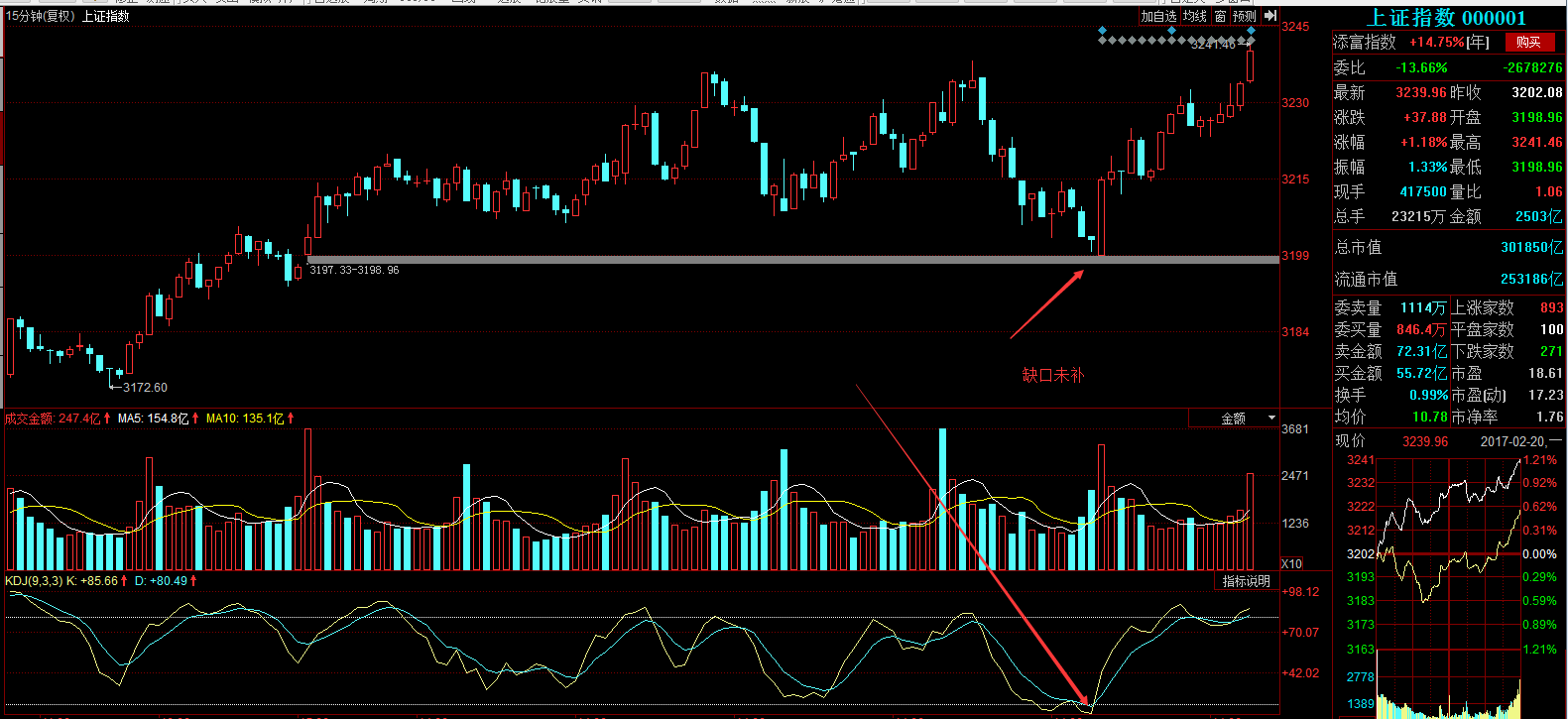Collapse the side panel with the arrow-to-bar icon

tap(1269, 16)
